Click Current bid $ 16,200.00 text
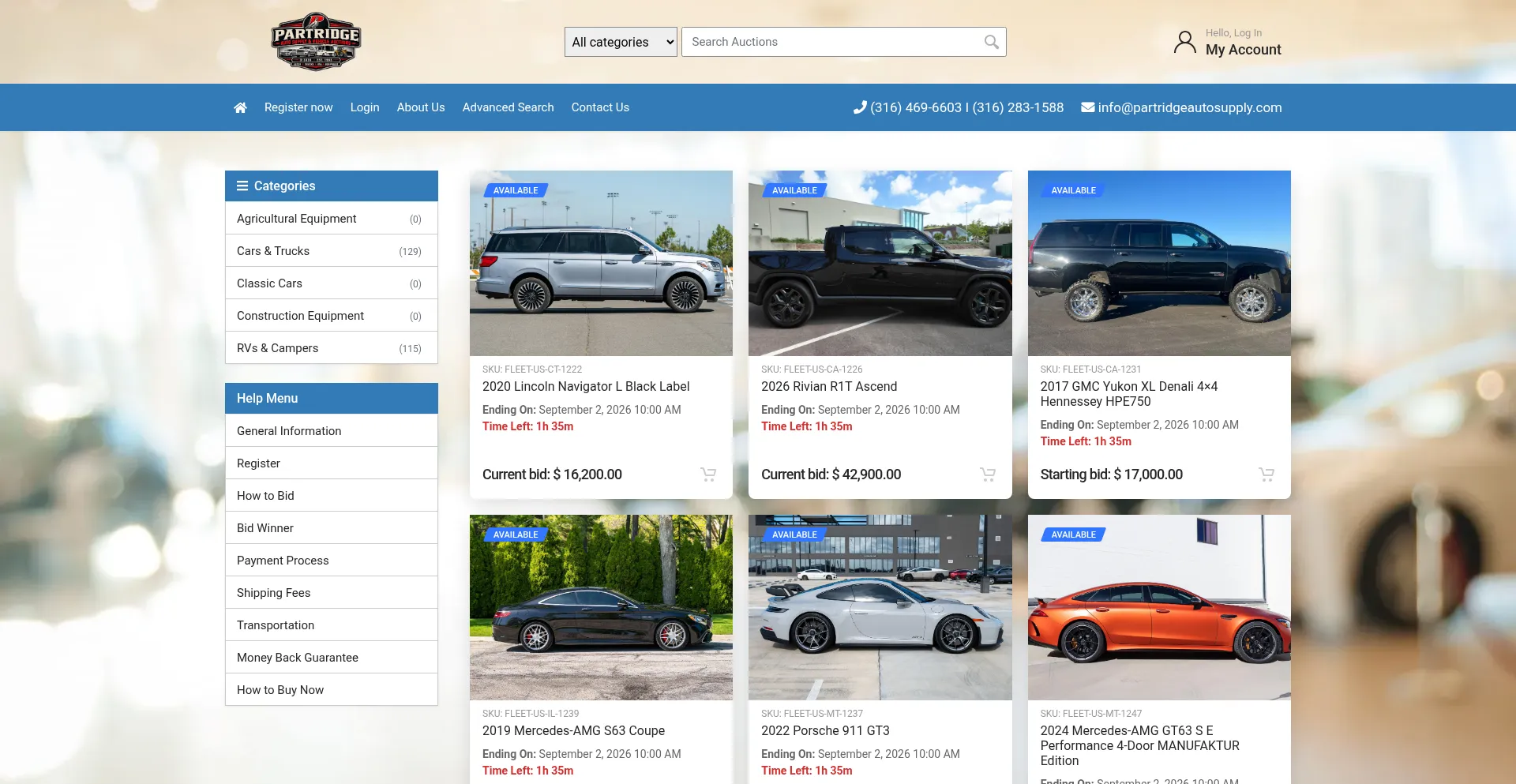Image resolution: width=1516 pixels, height=784 pixels. tap(552, 475)
